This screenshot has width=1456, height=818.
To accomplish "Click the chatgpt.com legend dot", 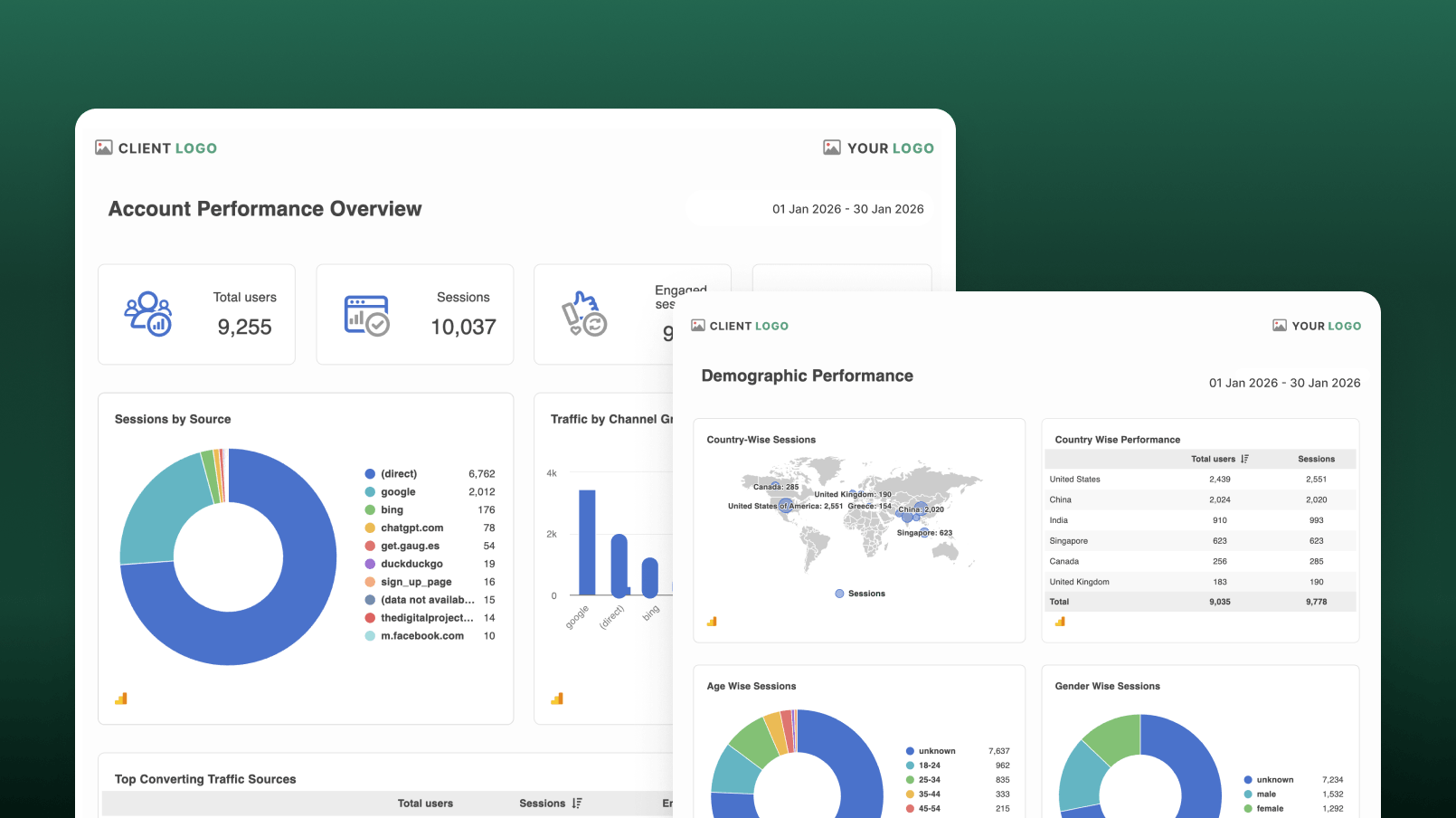I will click(370, 528).
